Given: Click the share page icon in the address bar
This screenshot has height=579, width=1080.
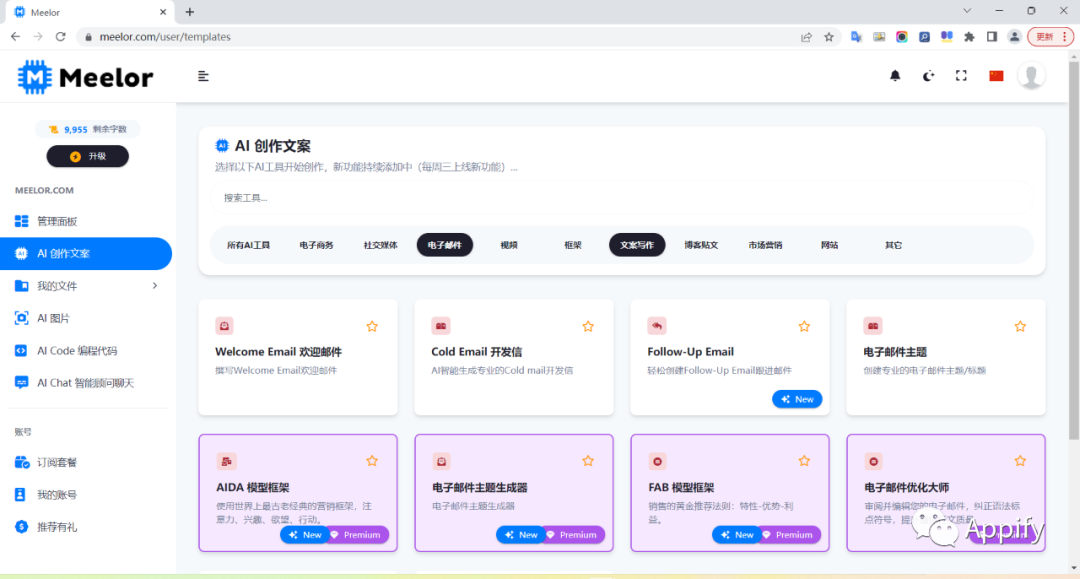Looking at the screenshot, I should tap(806, 36).
